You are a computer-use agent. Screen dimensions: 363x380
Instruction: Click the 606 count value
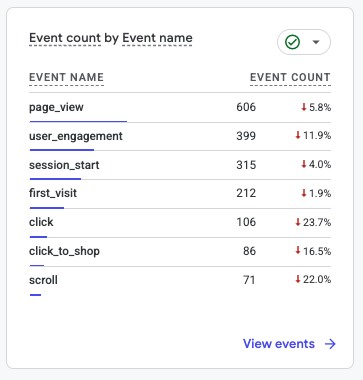[246, 107]
